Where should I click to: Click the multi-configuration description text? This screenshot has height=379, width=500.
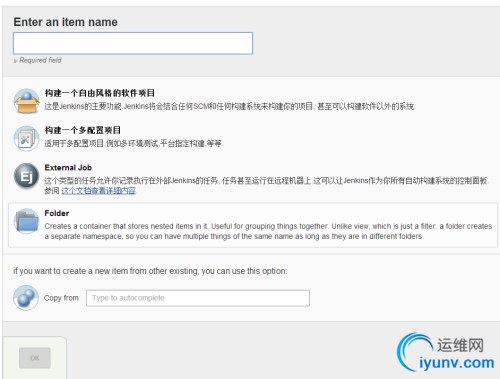pyautogui.click(x=134, y=144)
